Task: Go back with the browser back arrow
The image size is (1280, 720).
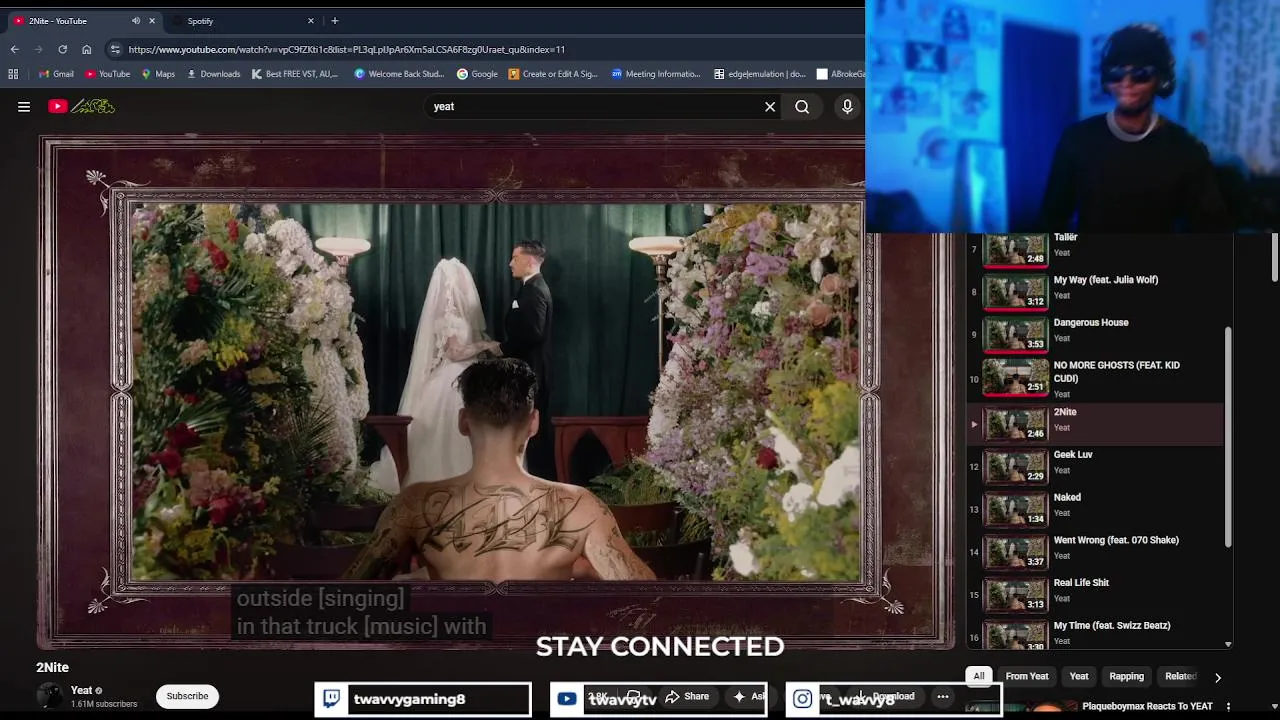Action: [x=15, y=49]
